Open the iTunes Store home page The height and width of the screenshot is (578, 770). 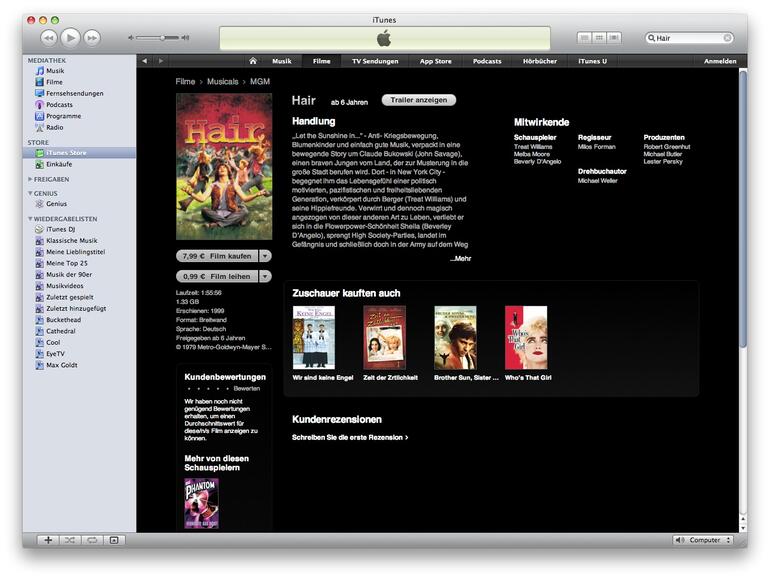pos(253,61)
